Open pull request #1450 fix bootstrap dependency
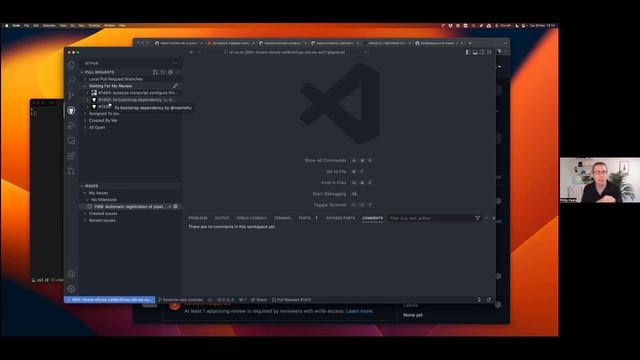 click(x=131, y=100)
